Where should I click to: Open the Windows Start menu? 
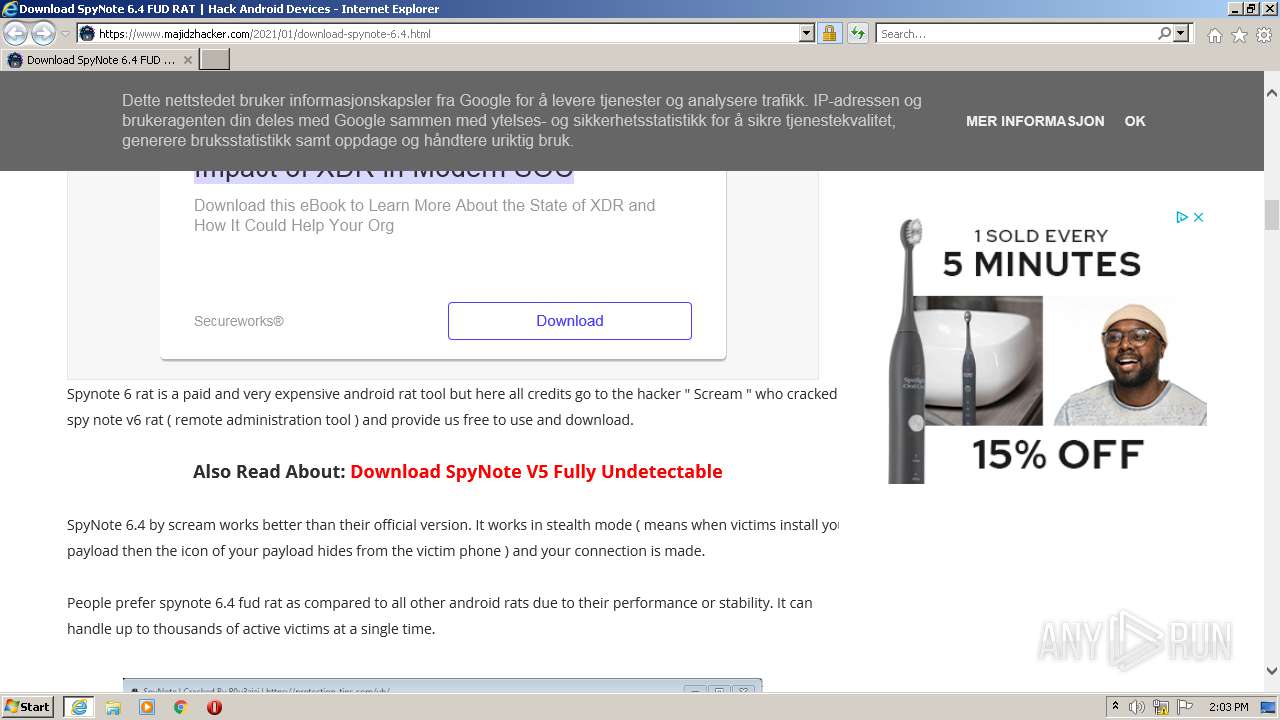[x=28, y=707]
